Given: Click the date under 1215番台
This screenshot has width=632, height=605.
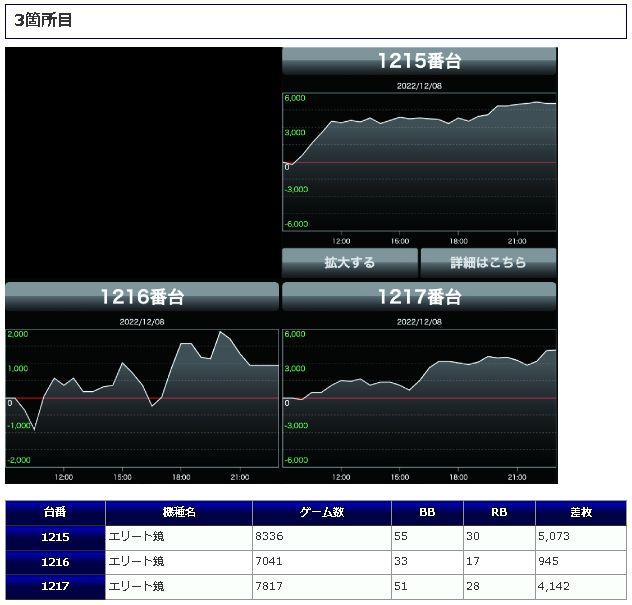Looking at the screenshot, I should pos(419,86).
